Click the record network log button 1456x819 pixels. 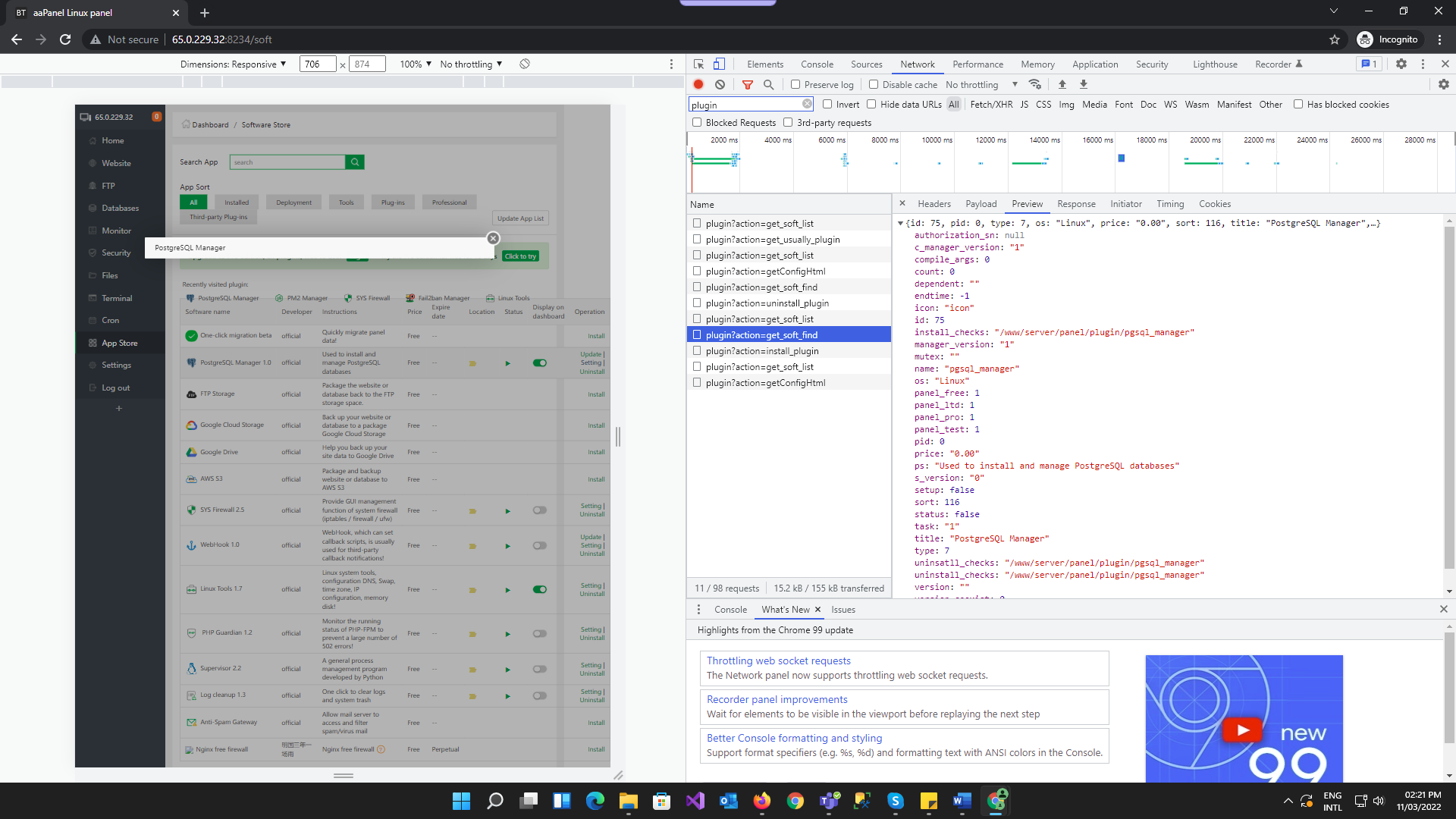coord(698,85)
